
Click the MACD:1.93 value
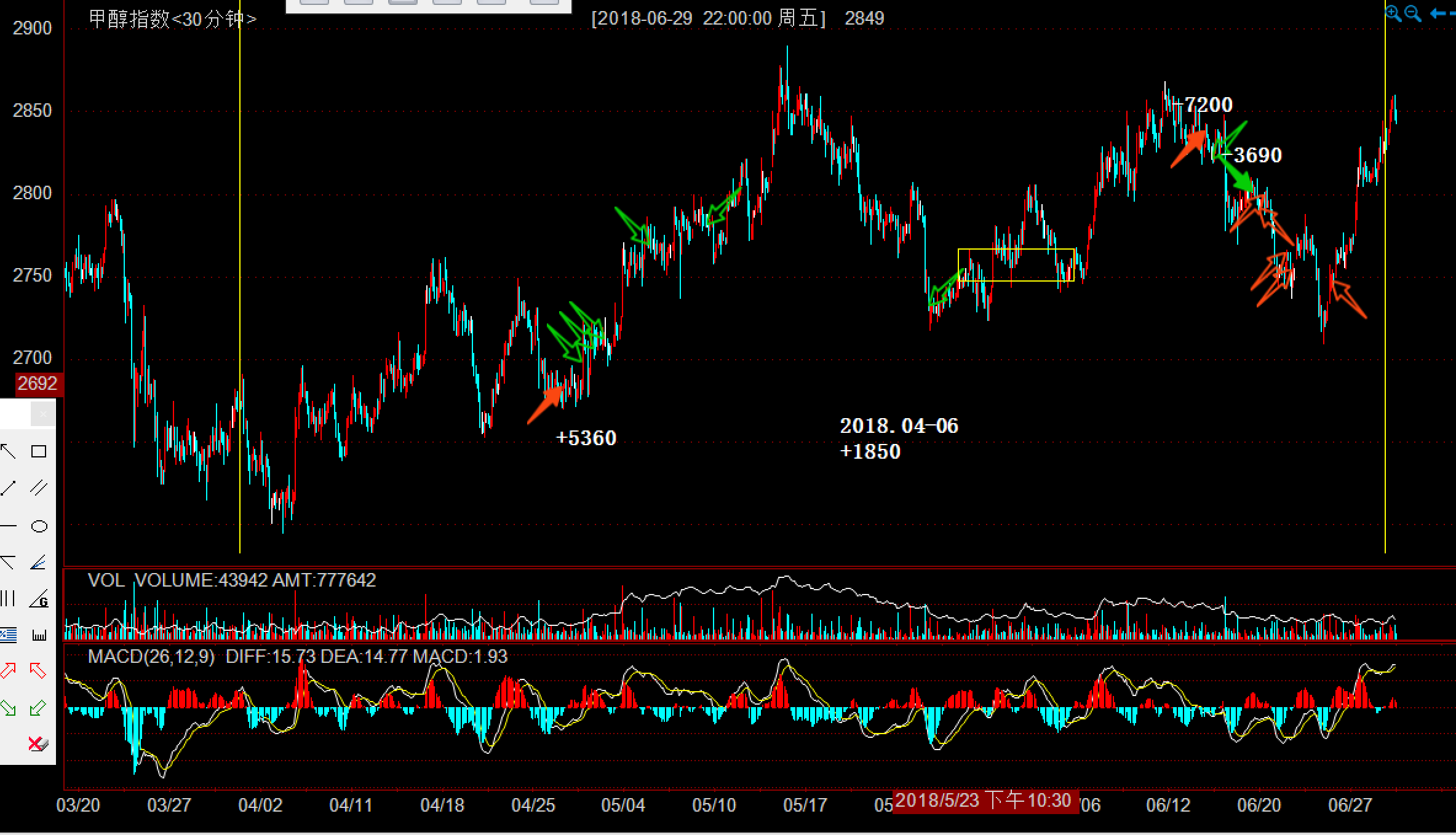point(460,657)
